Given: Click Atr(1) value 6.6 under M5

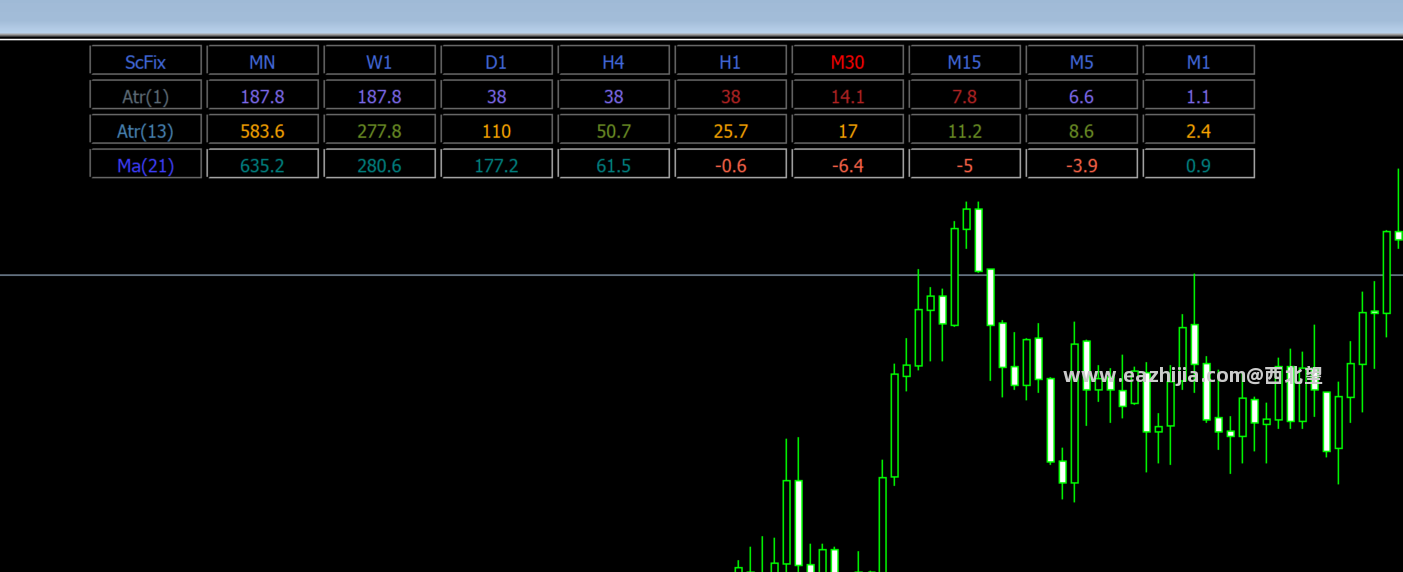Looking at the screenshot, I should pos(1082,95).
